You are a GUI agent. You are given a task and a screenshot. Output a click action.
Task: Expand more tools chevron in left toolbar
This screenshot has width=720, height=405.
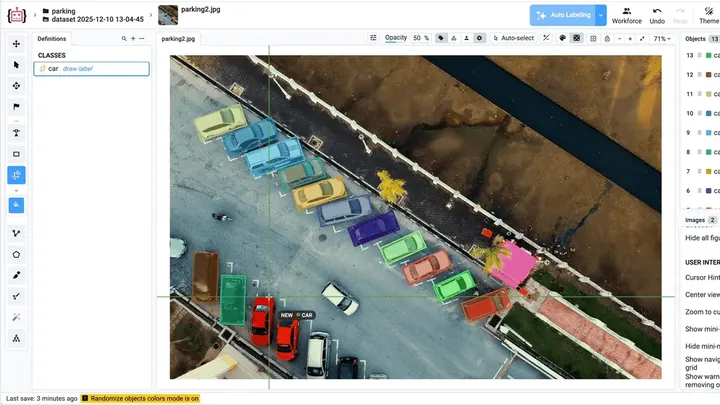[17, 190]
